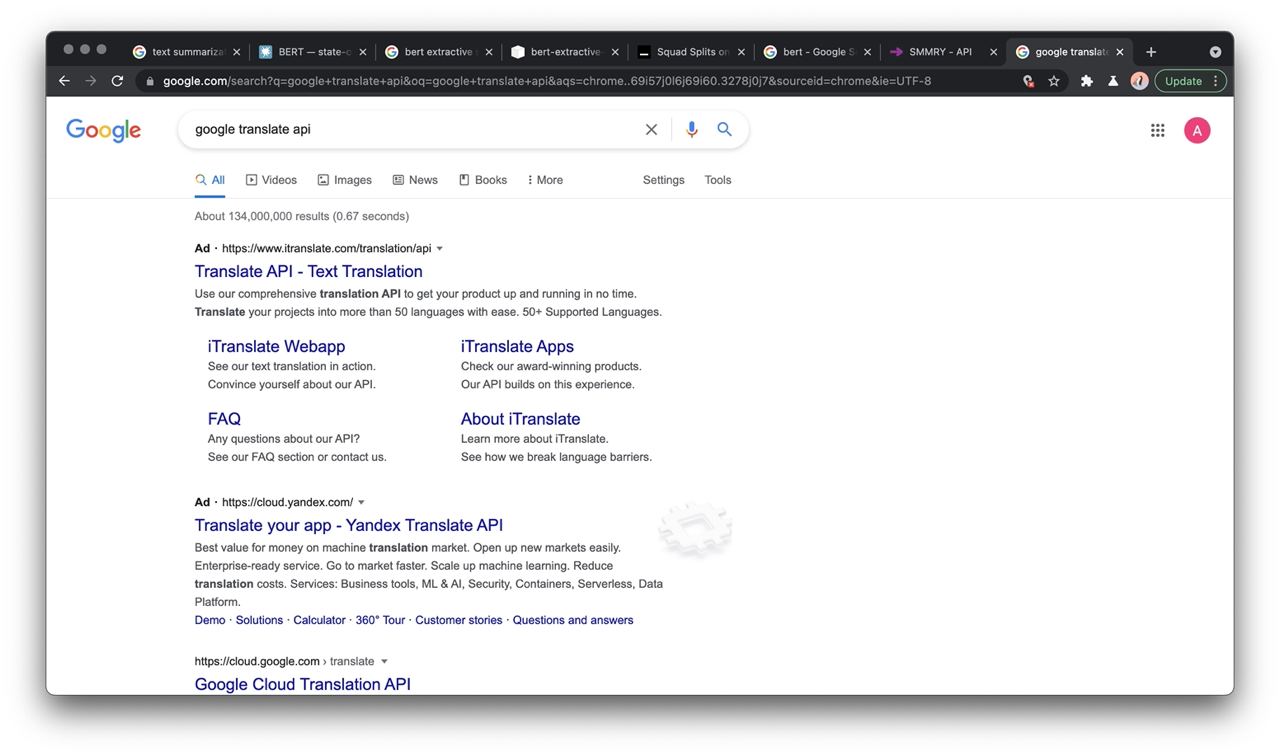
Task: Close the active 'google translat' tab
Action: click(1120, 52)
